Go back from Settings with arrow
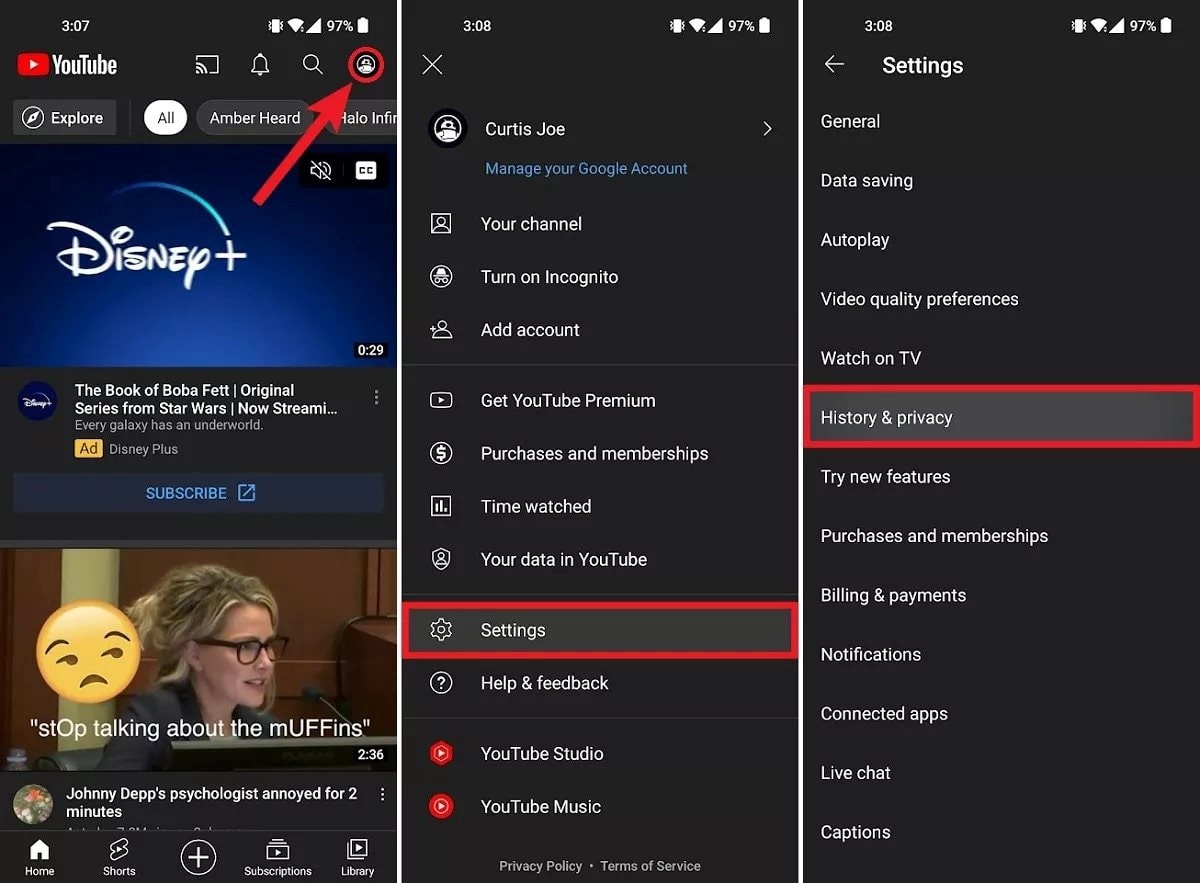The width and height of the screenshot is (1200, 883). 834,65
